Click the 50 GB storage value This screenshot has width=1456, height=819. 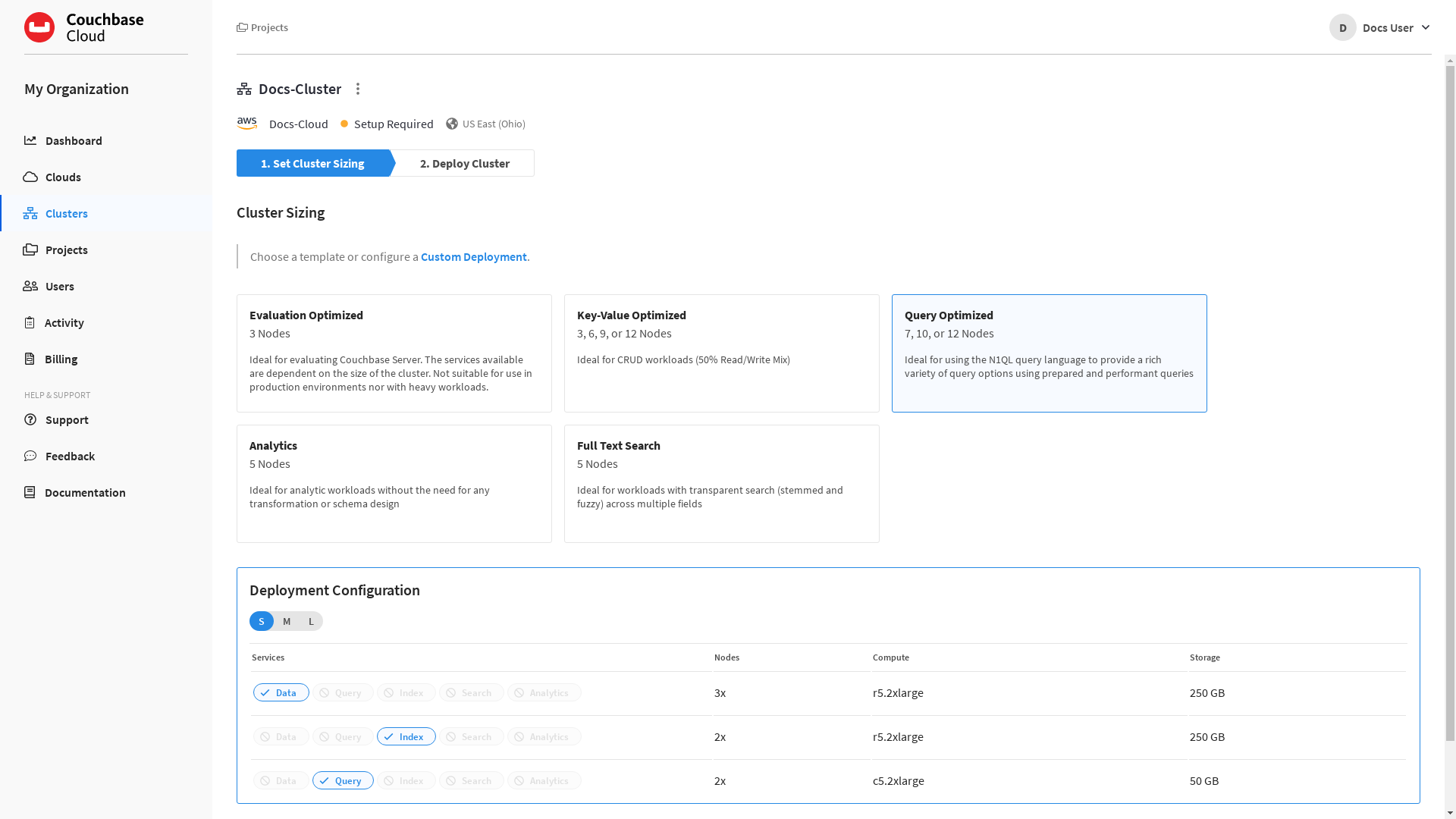coord(1204,780)
